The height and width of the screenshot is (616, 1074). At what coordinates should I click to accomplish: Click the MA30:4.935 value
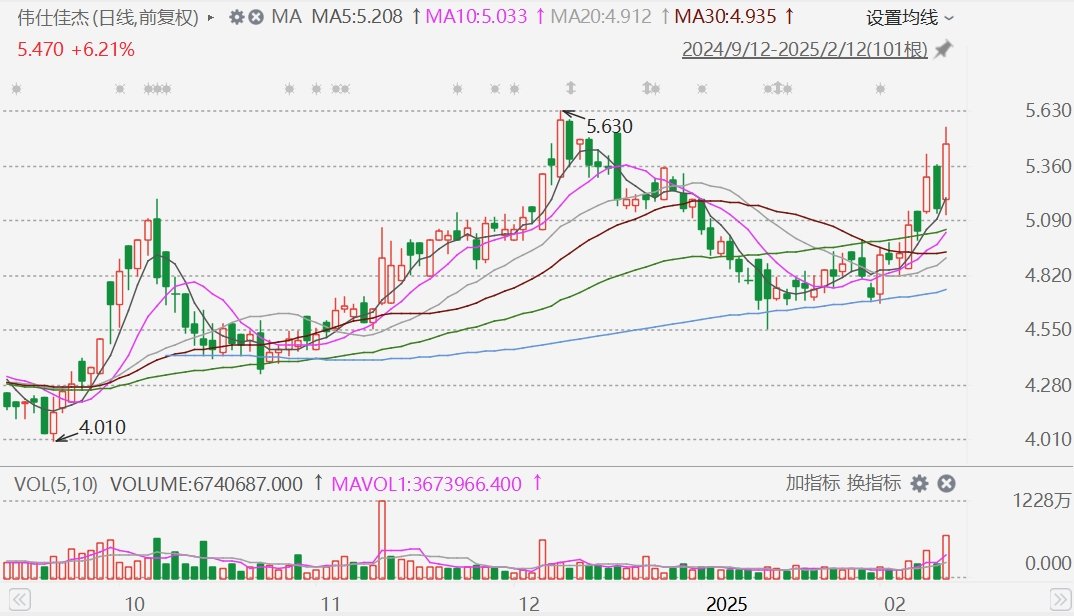point(725,16)
